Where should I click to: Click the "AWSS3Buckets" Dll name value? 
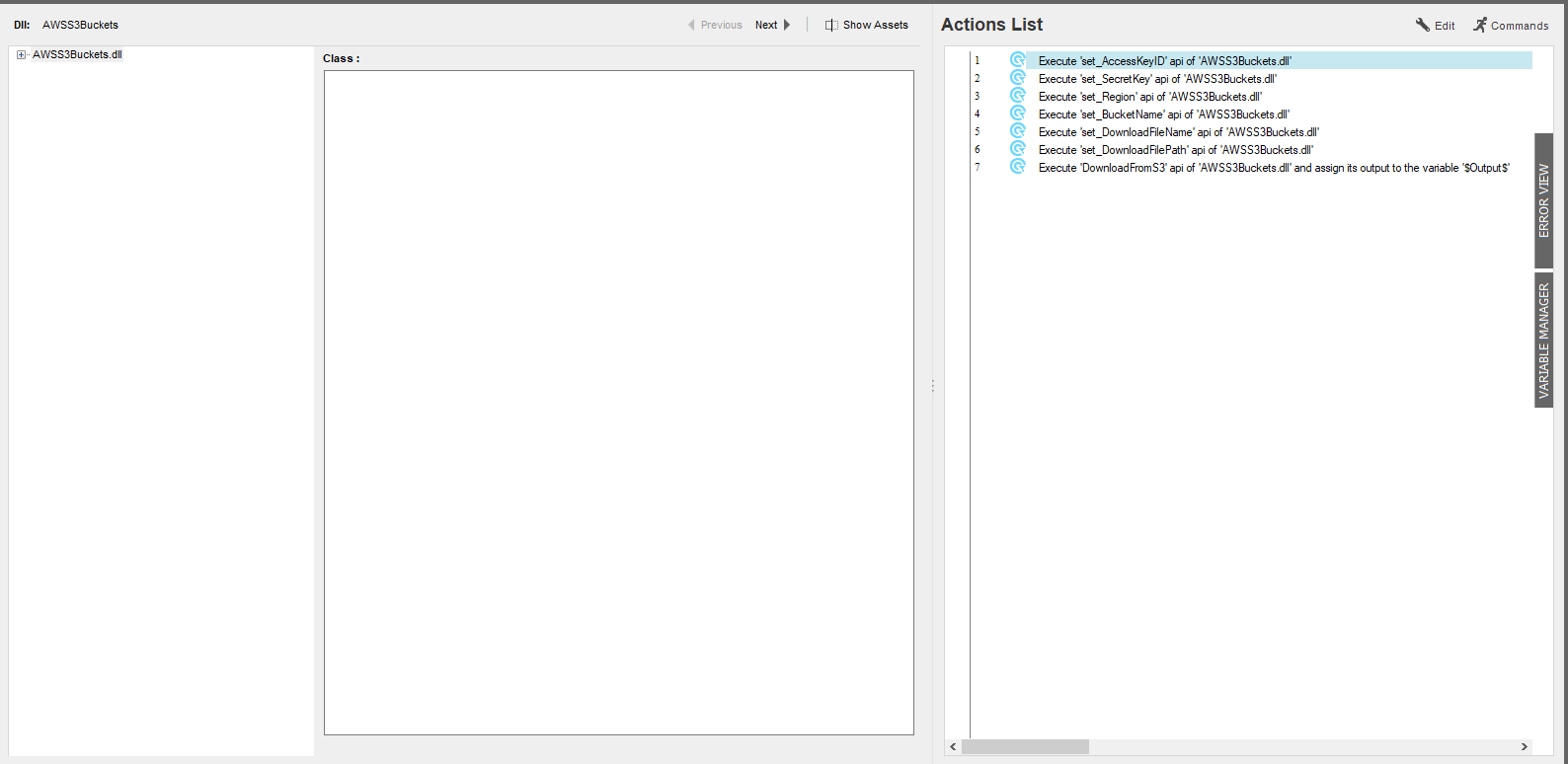[80, 25]
